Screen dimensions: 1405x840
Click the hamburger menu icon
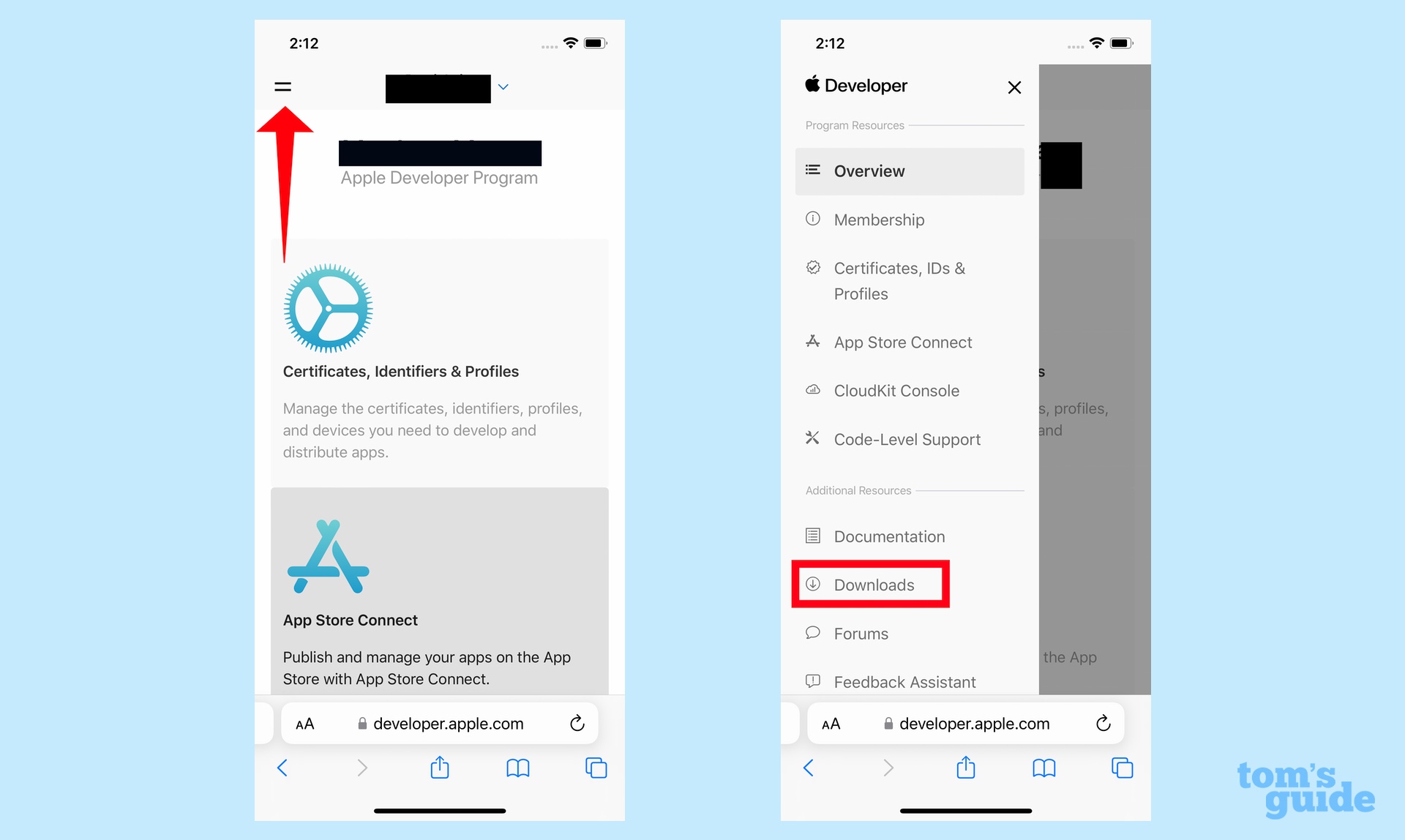pos(283,87)
